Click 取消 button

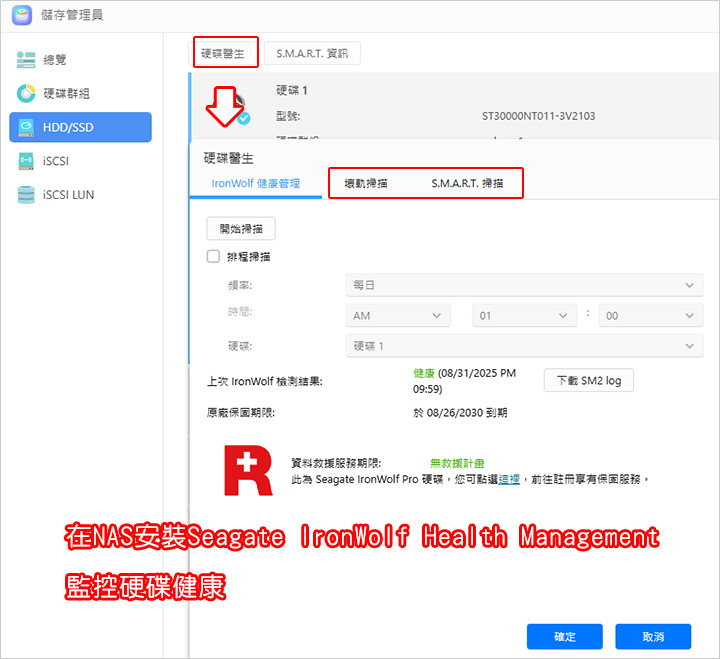(653, 636)
